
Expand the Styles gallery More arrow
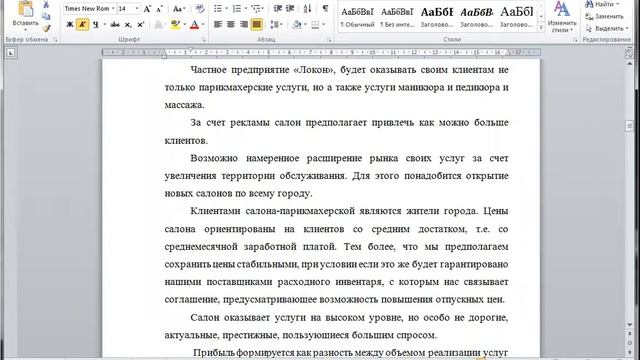(x=541, y=28)
